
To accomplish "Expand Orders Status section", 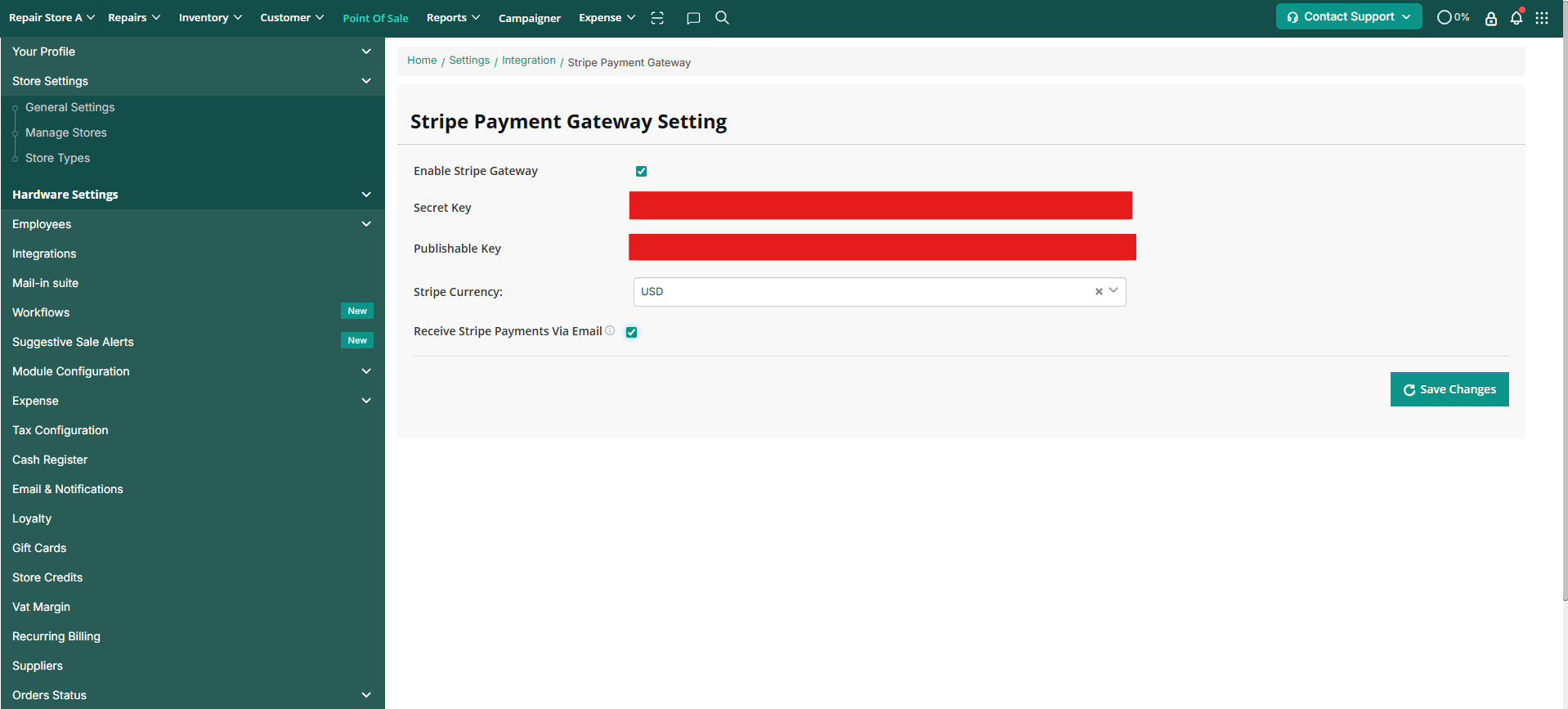I will click(192, 695).
